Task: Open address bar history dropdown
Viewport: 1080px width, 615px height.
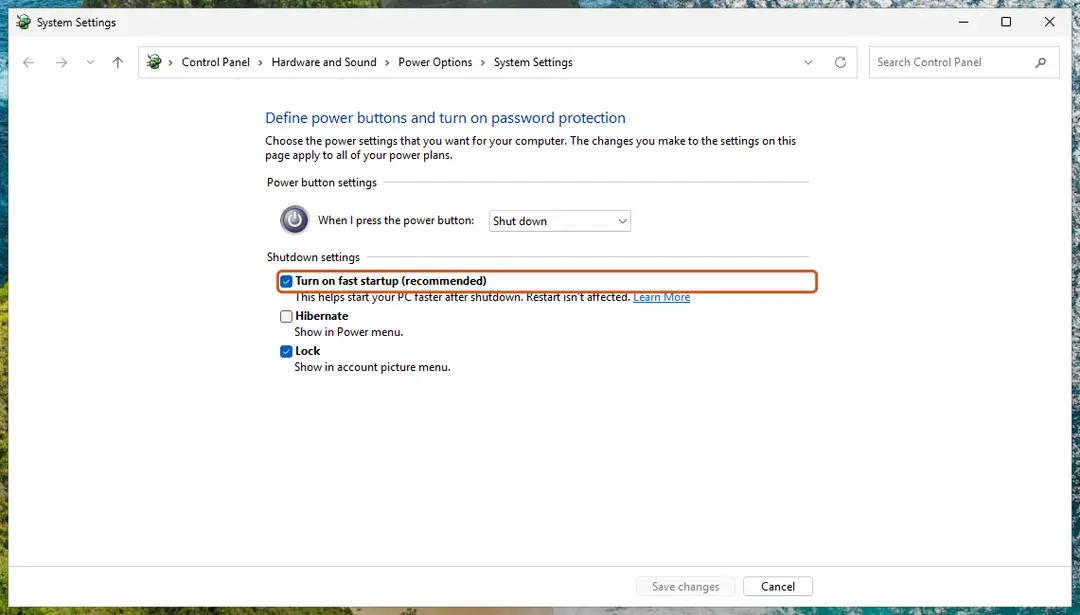Action: (x=808, y=62)
